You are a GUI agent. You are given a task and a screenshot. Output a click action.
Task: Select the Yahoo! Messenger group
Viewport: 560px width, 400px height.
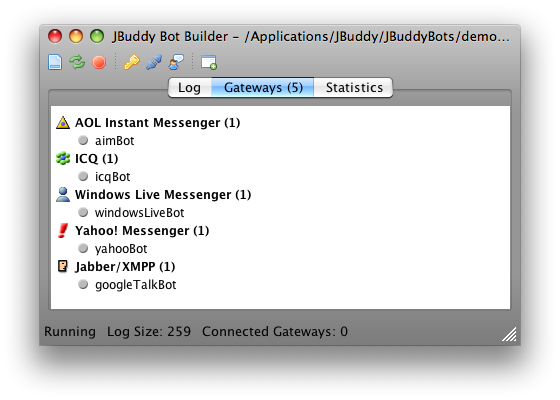click(x=142, y=231)
